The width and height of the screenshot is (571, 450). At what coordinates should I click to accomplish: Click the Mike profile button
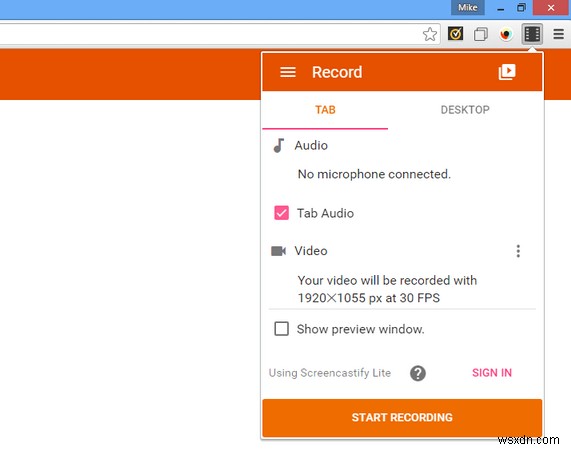(x=468, y=7)
